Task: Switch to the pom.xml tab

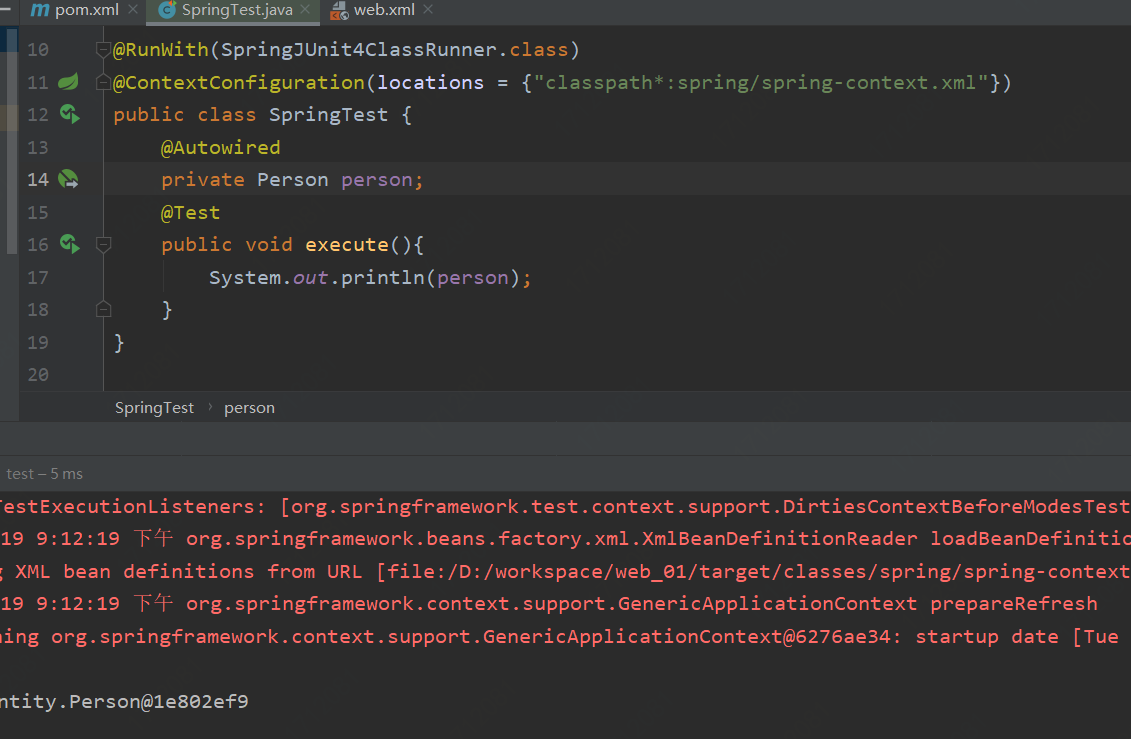Action: tap(86, 10)
